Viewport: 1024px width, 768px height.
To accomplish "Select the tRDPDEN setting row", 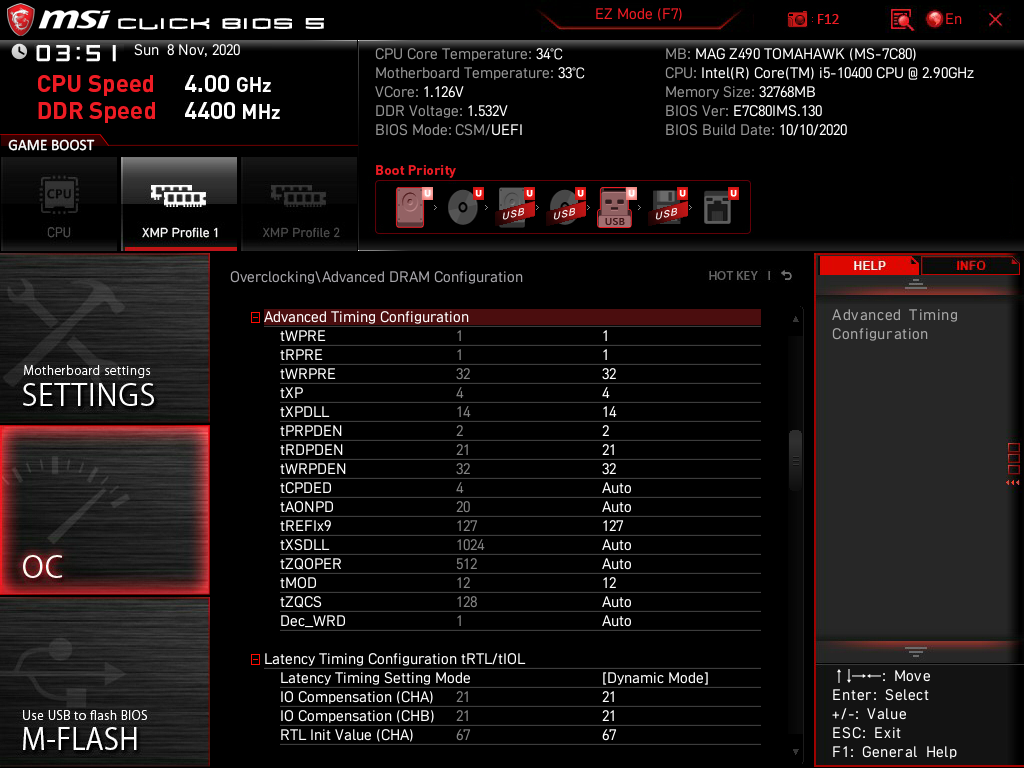I will (520, 449).
